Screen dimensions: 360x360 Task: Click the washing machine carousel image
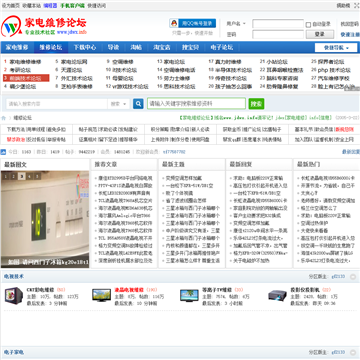point(45,219)
